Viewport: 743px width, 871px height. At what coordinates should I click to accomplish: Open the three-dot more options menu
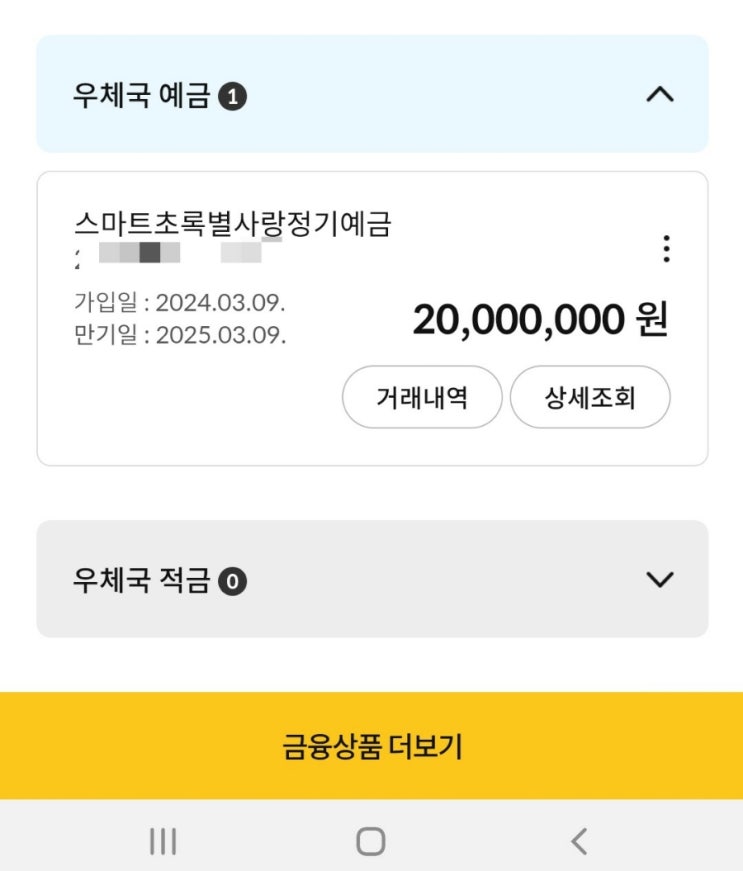[x=667, y=249]
